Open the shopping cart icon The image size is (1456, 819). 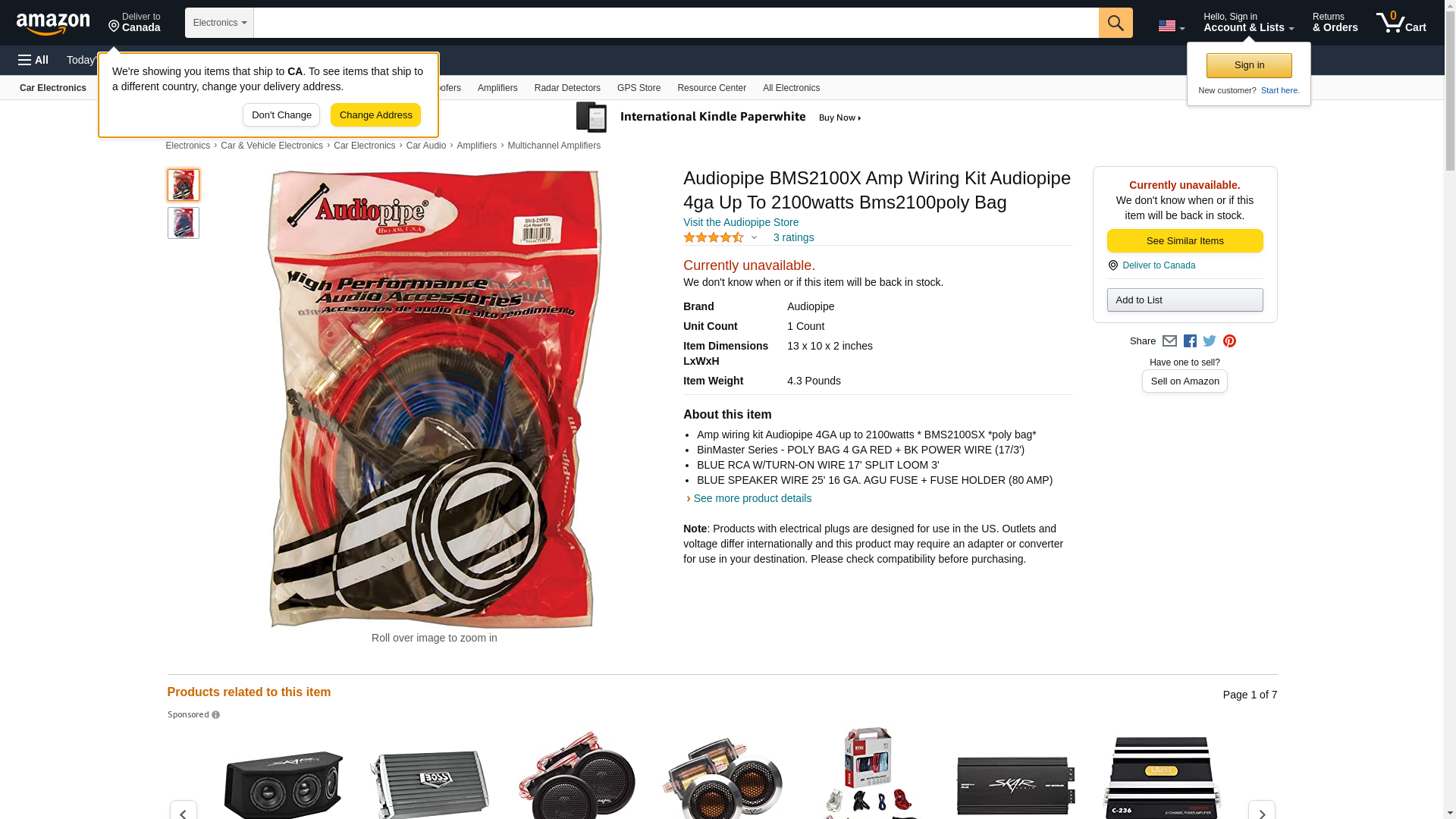1401,23
